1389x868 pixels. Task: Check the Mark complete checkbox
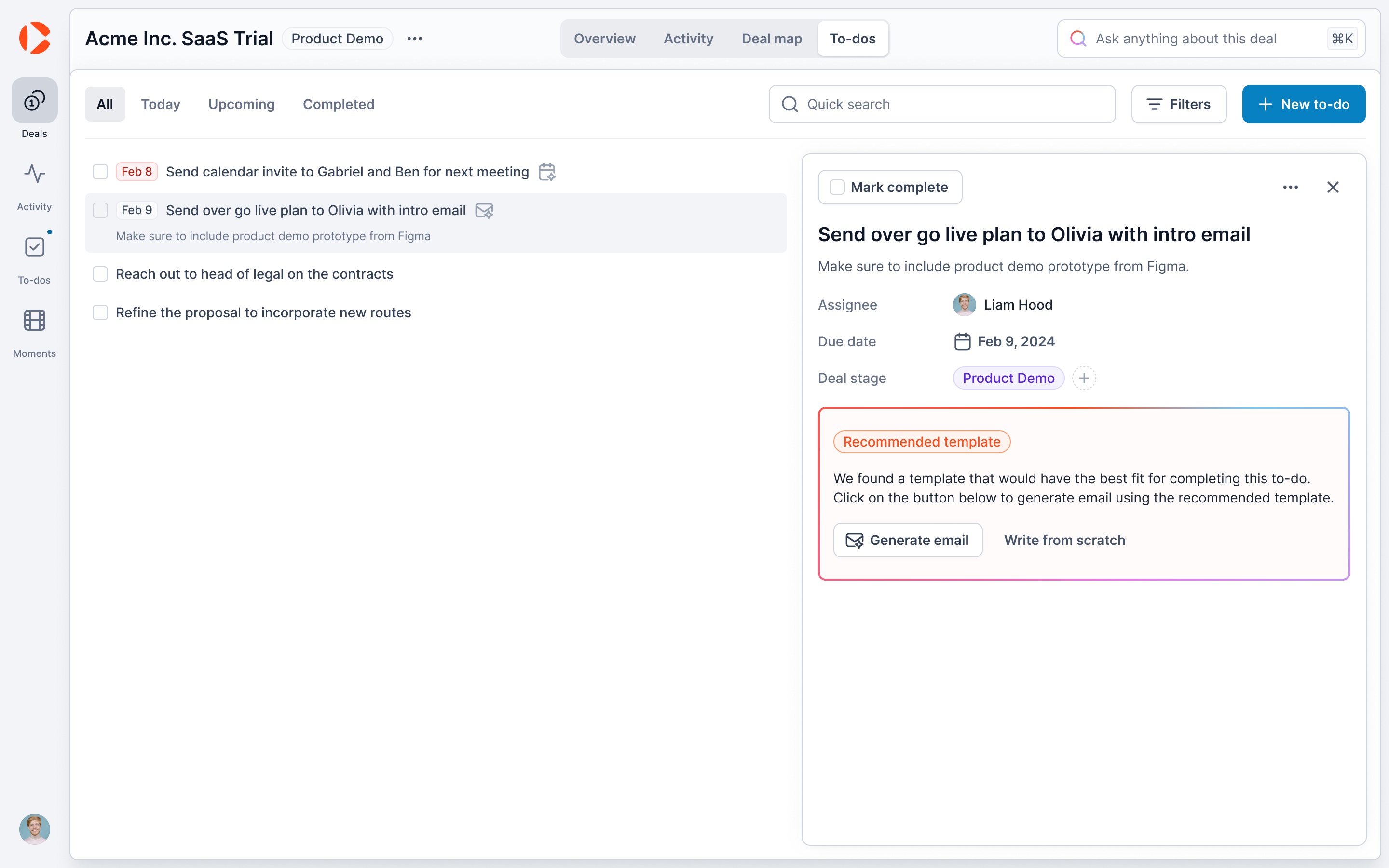tap(837, 187)
